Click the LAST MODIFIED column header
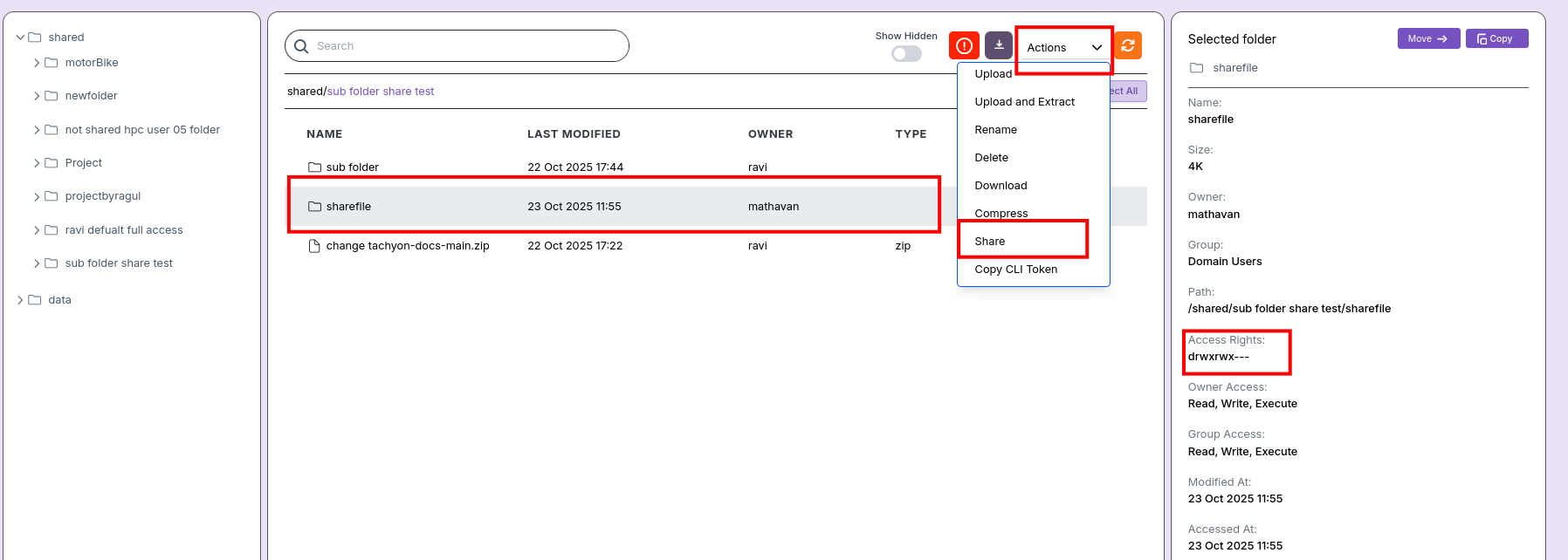This screenshot has width=1568, height=560. click(x=574, y=134)
